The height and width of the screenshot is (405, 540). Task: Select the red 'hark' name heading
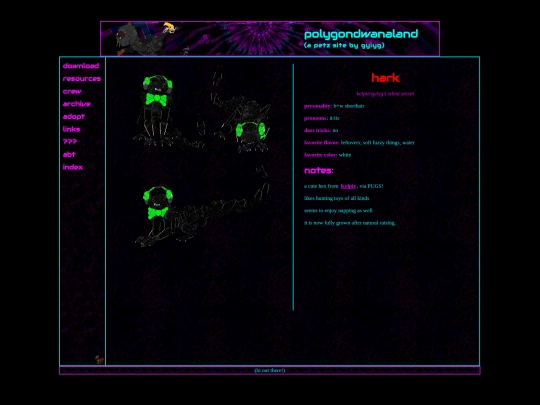tap(385, 78)
